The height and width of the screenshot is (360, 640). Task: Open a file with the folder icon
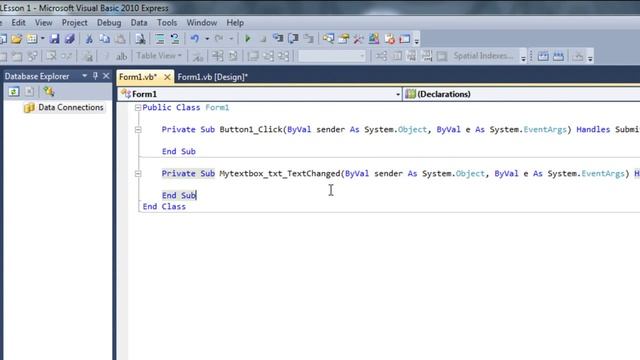16,39
